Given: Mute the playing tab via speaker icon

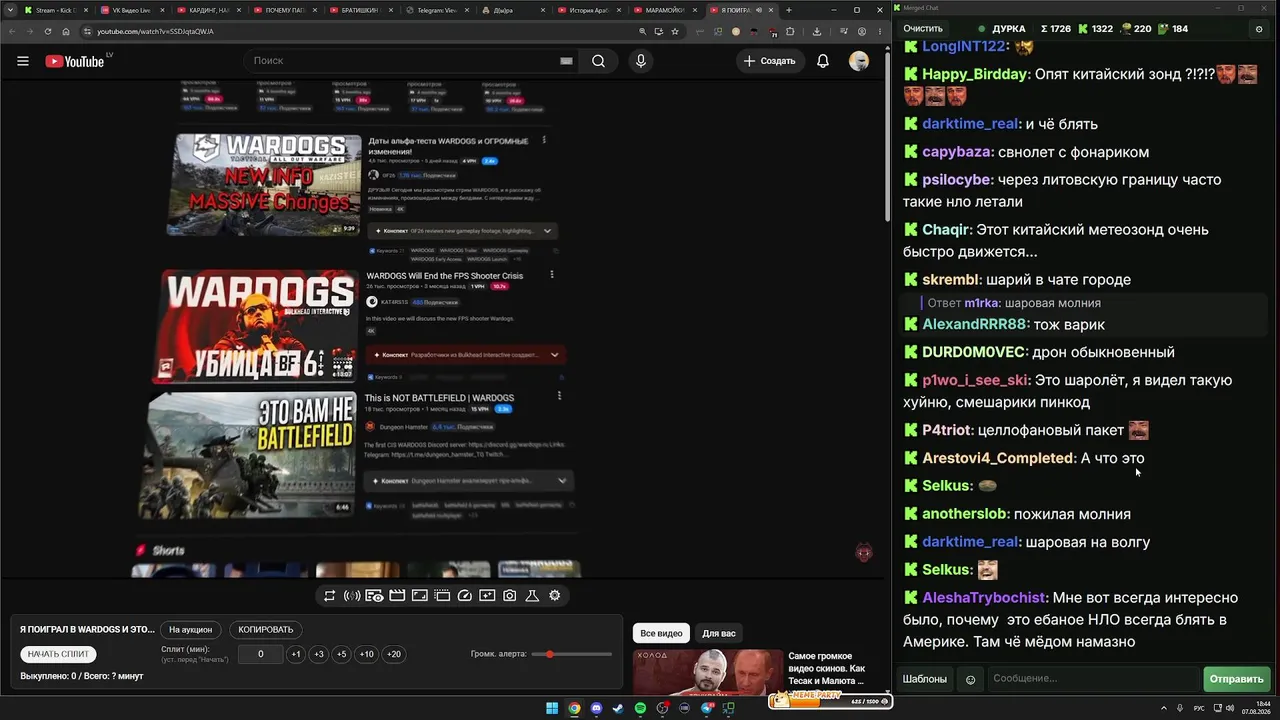Looking at the screenshot, I should pyautogui.click(x=759, y=10).
